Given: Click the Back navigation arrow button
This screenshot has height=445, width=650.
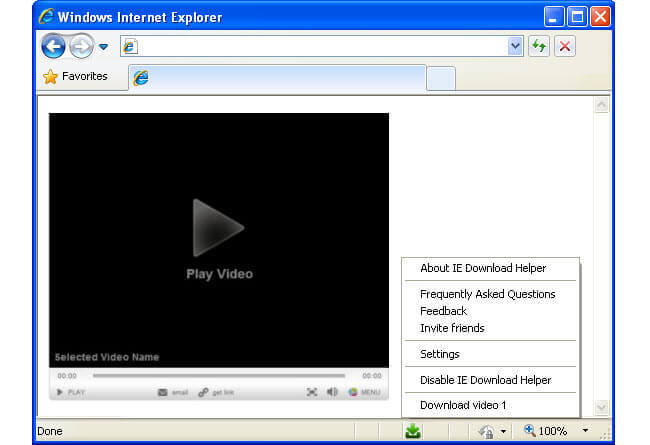Looking at the screenshot, I should point(53,46).
